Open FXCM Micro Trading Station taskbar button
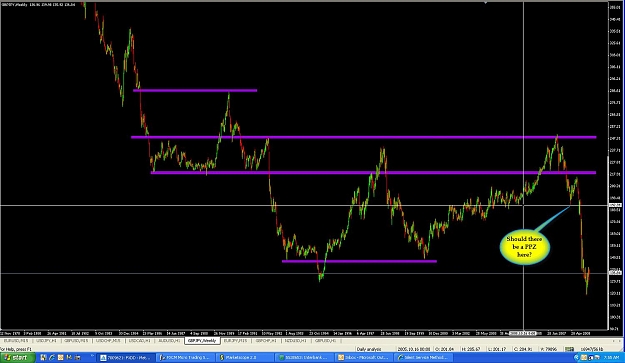Image resolution: width=625 pixels, height=363 pixels. pos(185,357)
